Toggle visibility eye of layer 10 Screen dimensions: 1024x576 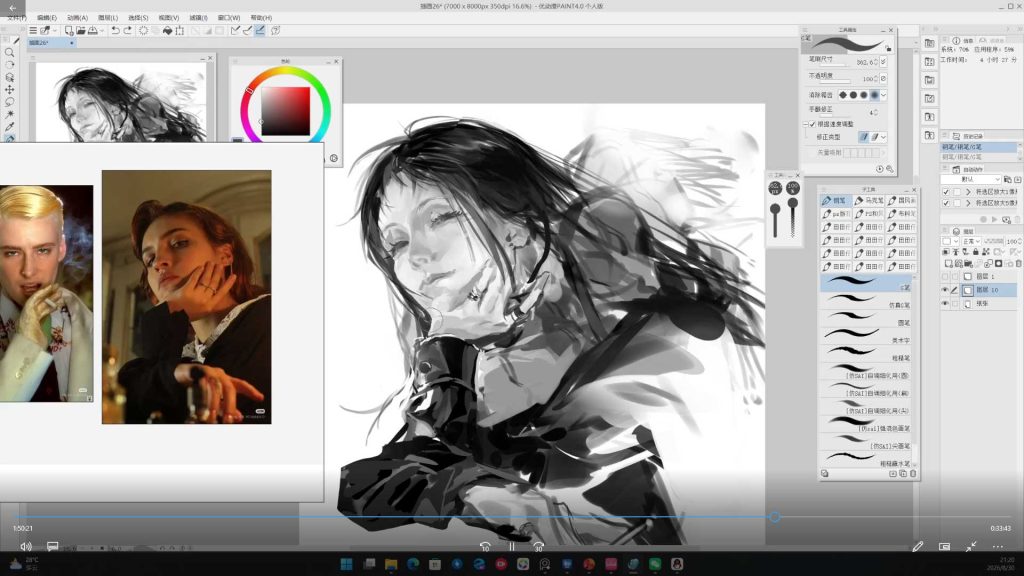pos(945,290)
